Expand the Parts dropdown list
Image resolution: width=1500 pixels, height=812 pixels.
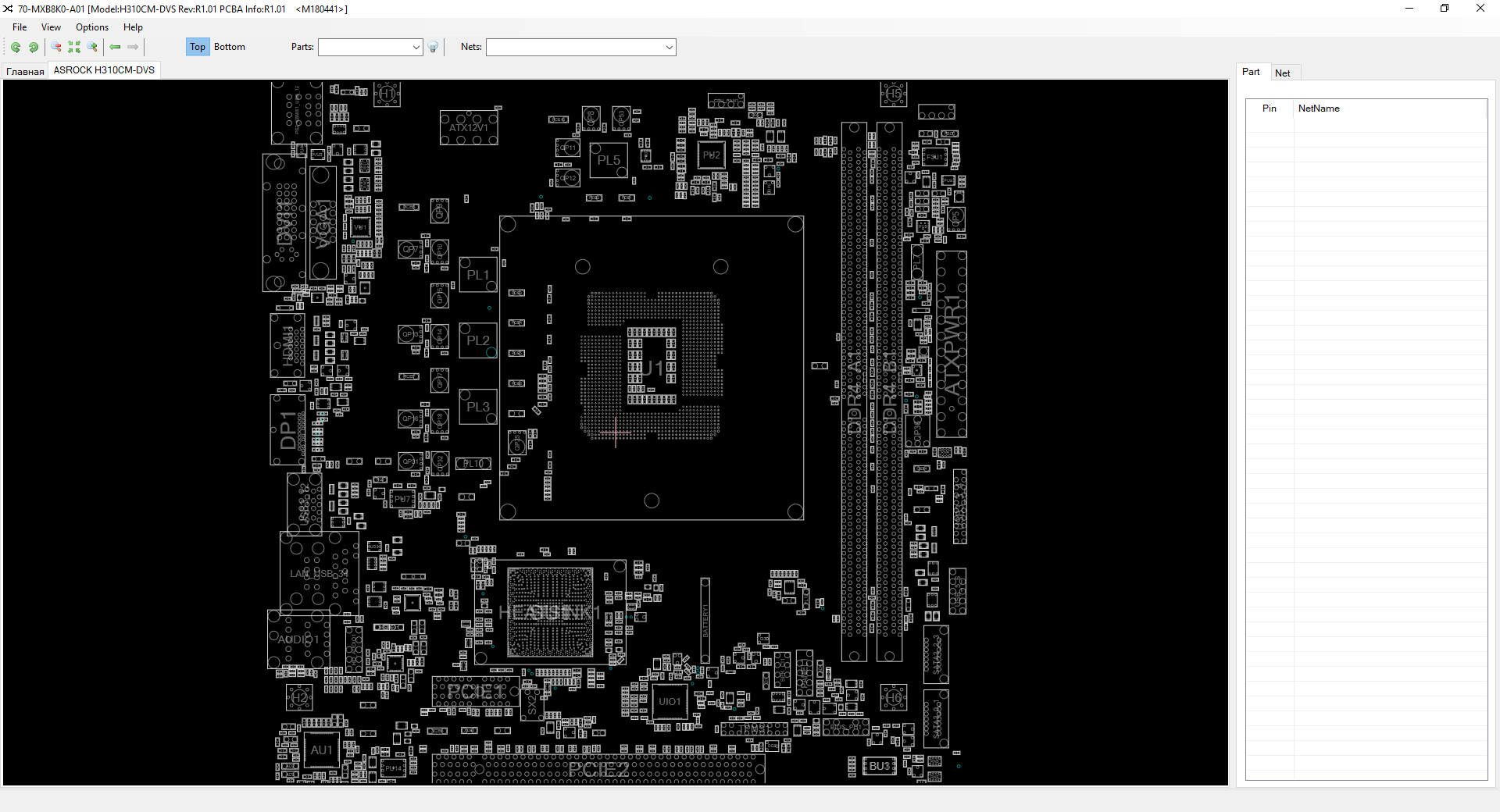point(416,48)
